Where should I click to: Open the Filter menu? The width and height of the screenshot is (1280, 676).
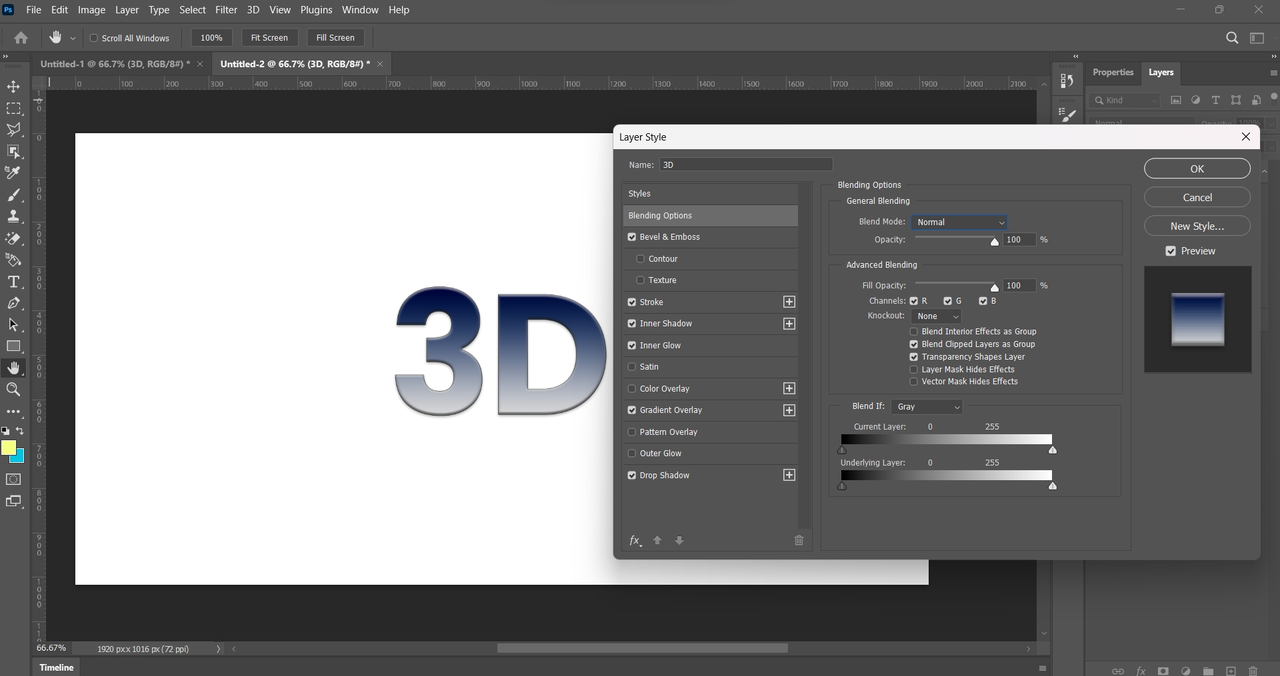226,10
